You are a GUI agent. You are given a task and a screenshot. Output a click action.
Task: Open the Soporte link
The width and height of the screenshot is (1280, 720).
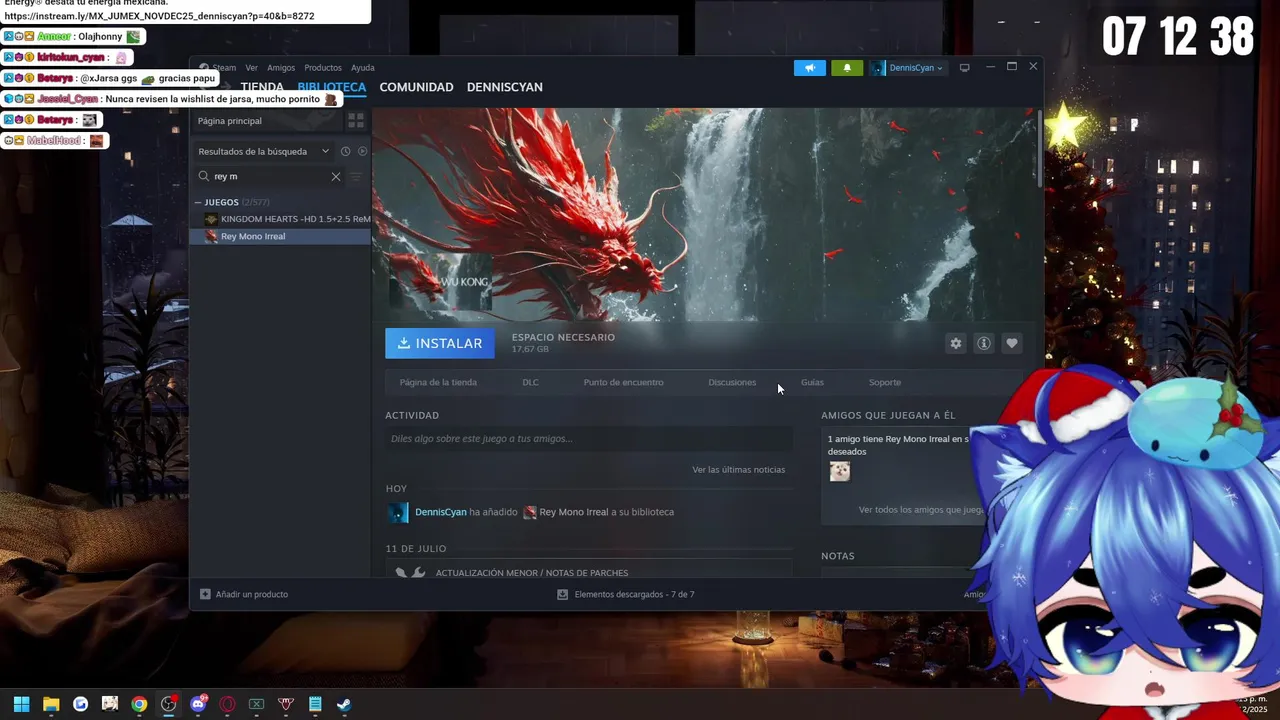coord(884,382)
